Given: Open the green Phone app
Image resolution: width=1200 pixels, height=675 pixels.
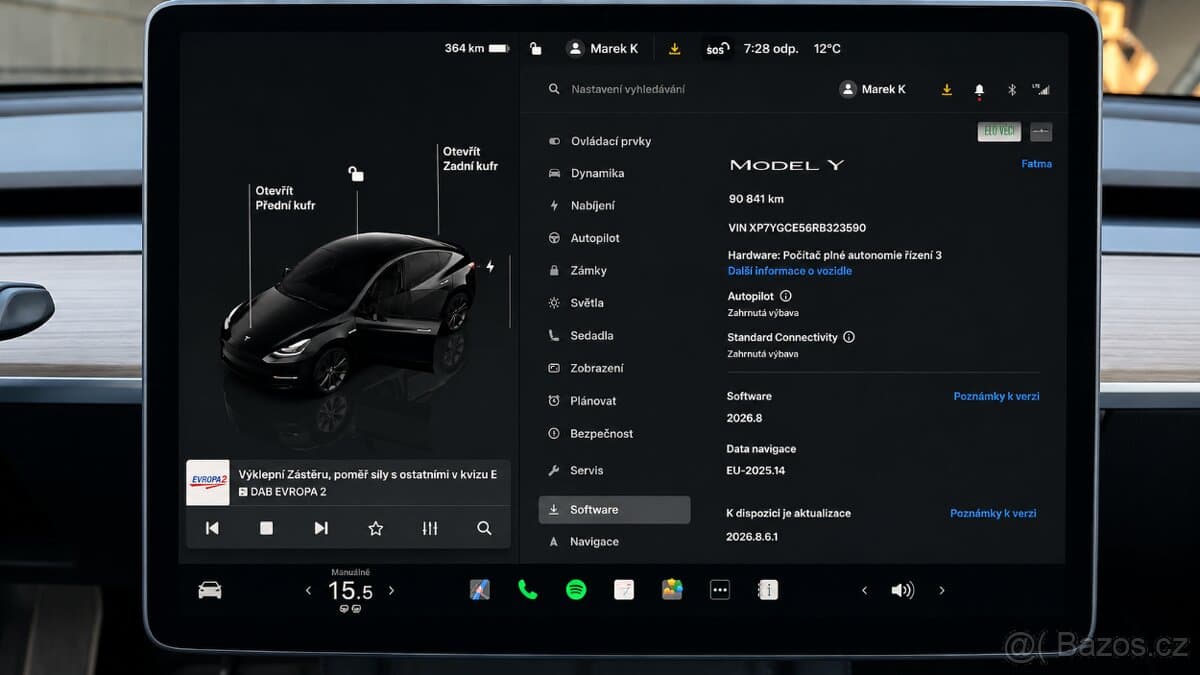Looking at the screenshot, I should 528,590.
